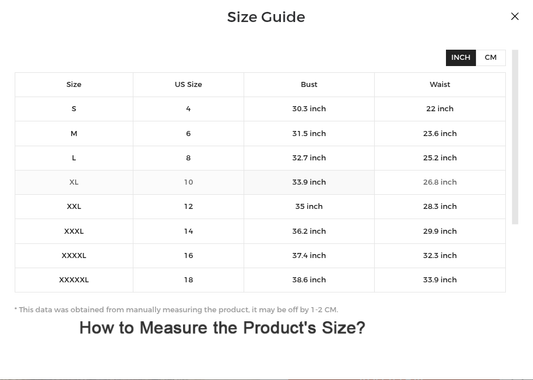
Task: Click the XXXL size cell
Action: tap(74, 231)
